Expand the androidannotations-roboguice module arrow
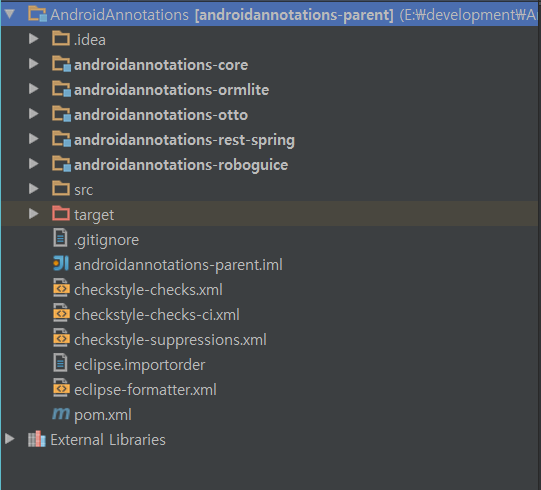 point(33,164)
